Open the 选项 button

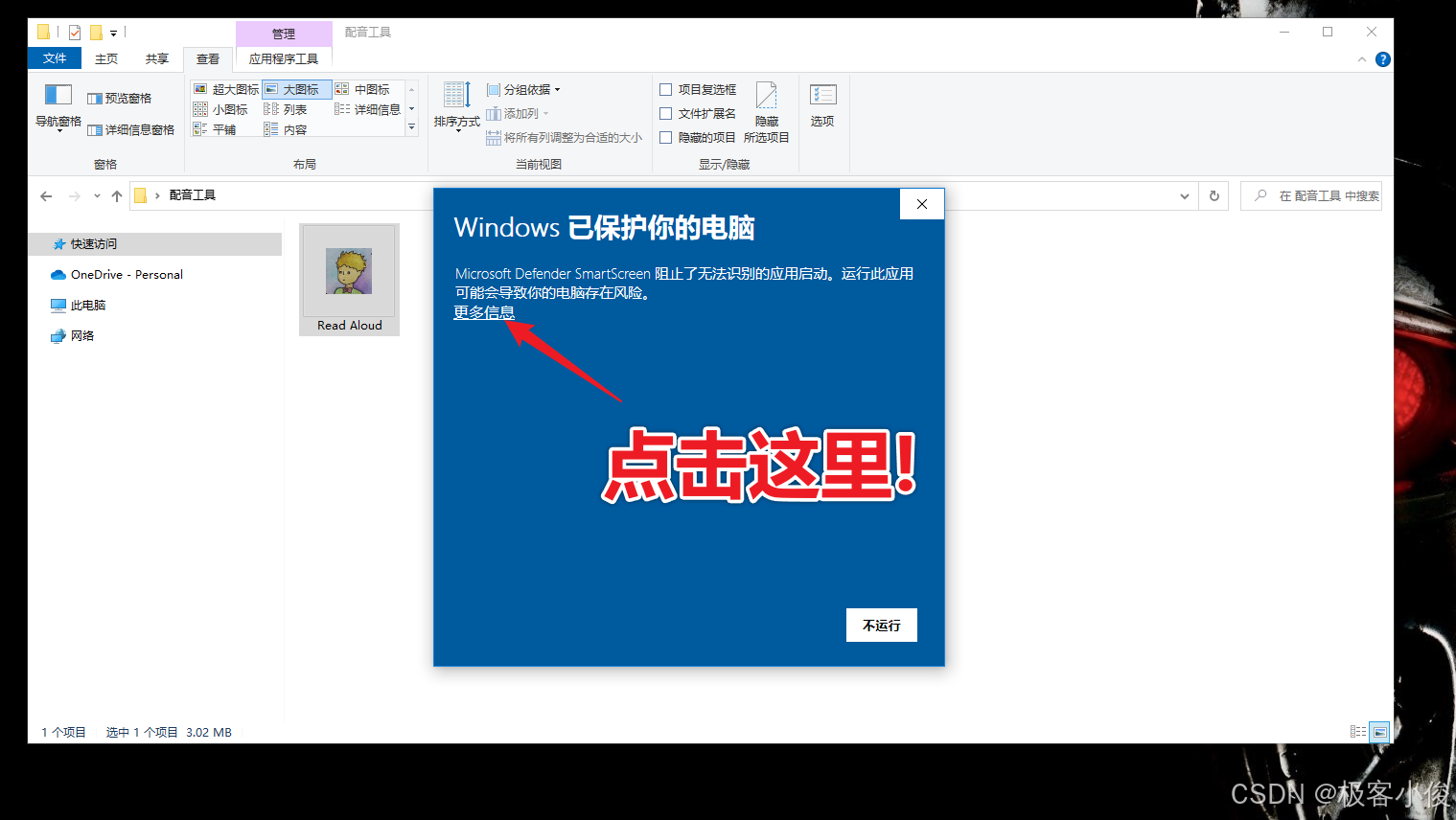coord(822,105)
